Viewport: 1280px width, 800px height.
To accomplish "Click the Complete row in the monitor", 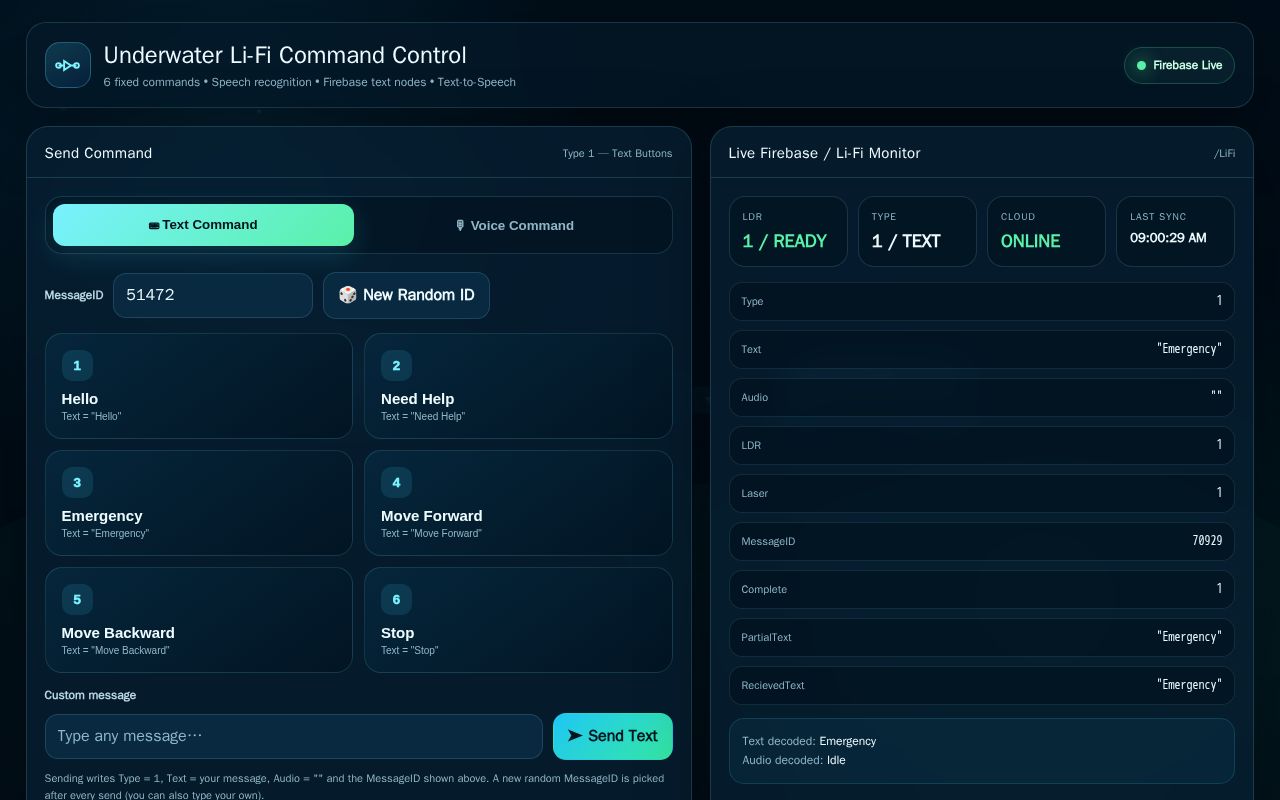I will pyautogui.click(x=982, y=589).
